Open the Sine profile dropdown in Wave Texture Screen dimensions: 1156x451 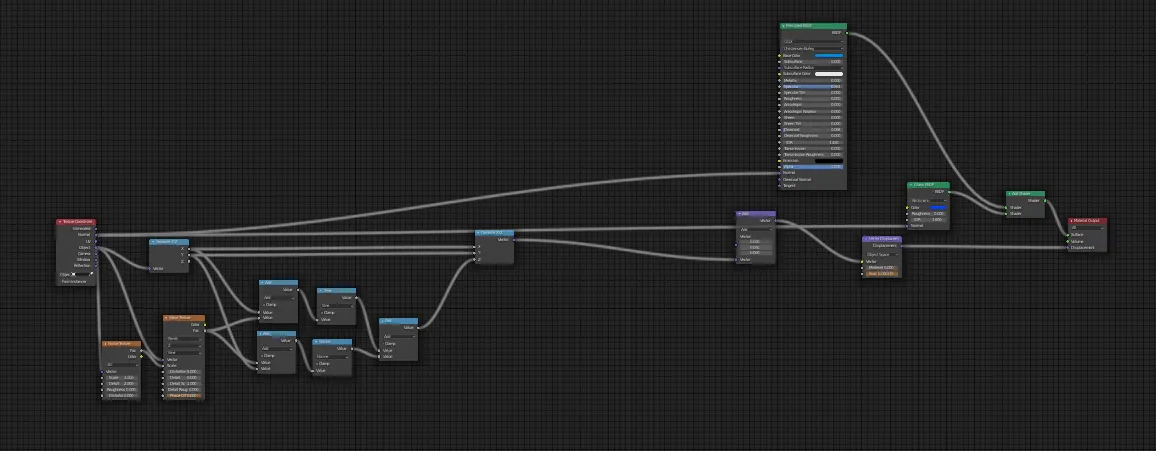coord(184,353)
